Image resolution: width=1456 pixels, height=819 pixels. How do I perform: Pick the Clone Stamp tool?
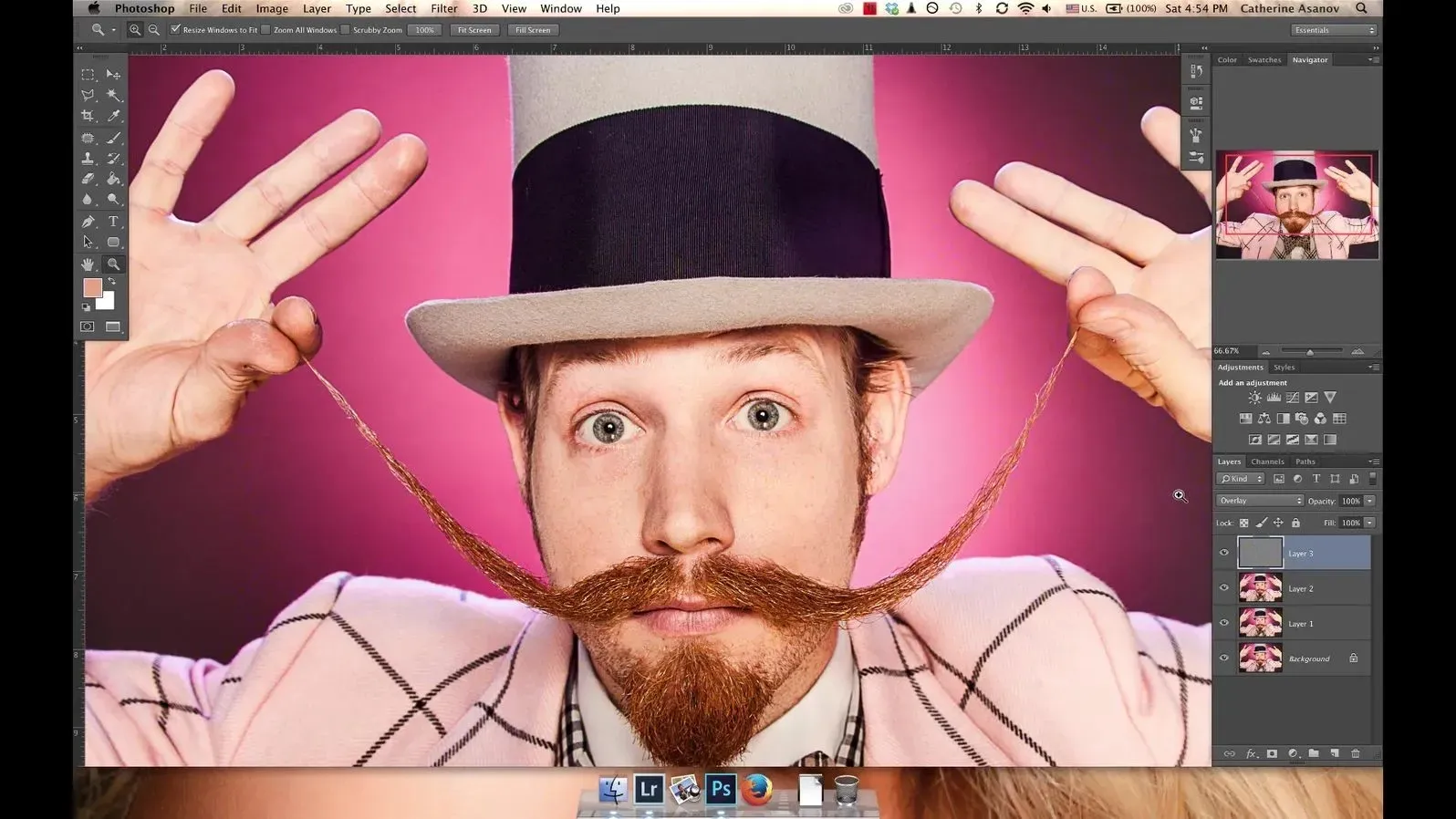(88, 159)
